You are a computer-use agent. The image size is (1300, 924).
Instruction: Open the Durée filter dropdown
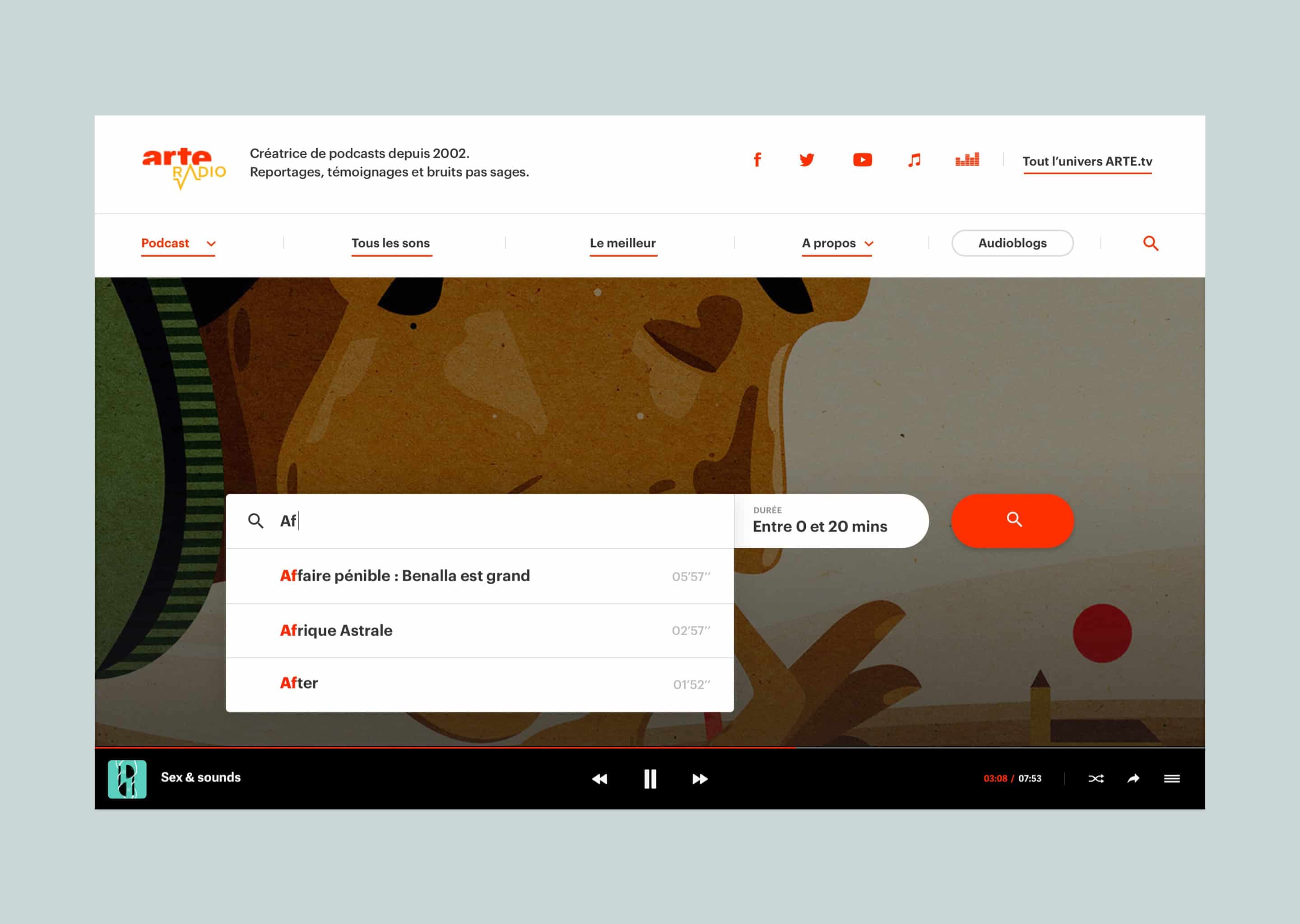coord(831,521)
